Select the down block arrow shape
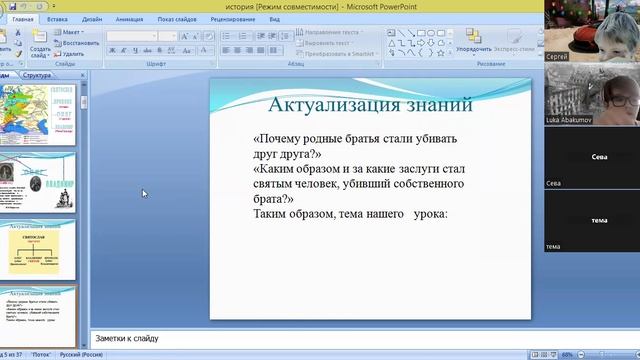The height and width of the screenshot is (360, 640). tap(431, 43)
